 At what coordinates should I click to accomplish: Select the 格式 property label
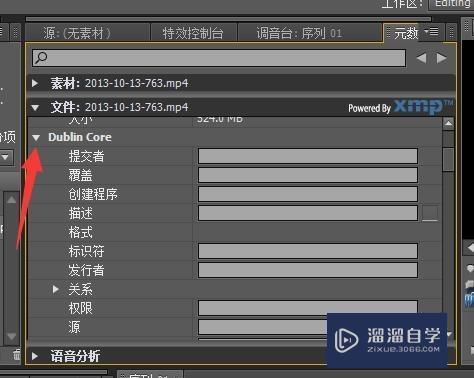pyautogui.click(x=80, y=232)
